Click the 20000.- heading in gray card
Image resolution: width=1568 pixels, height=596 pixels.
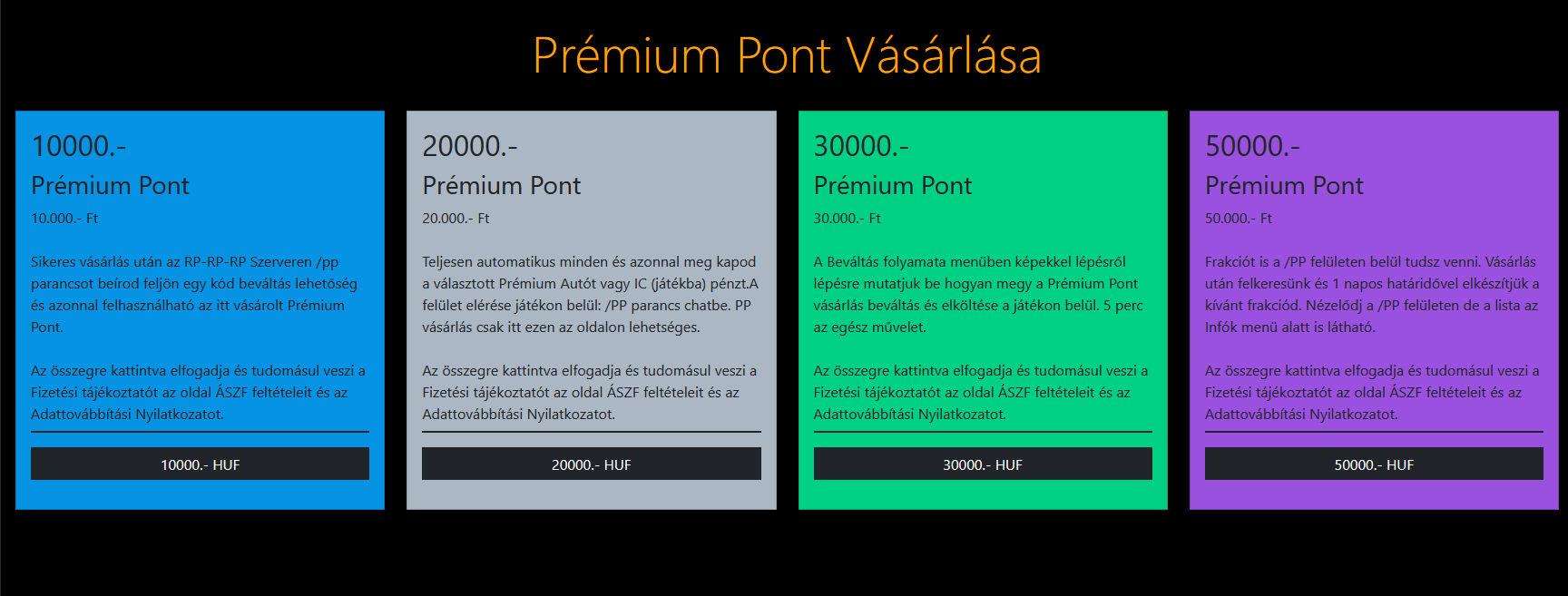coord(470,146)
